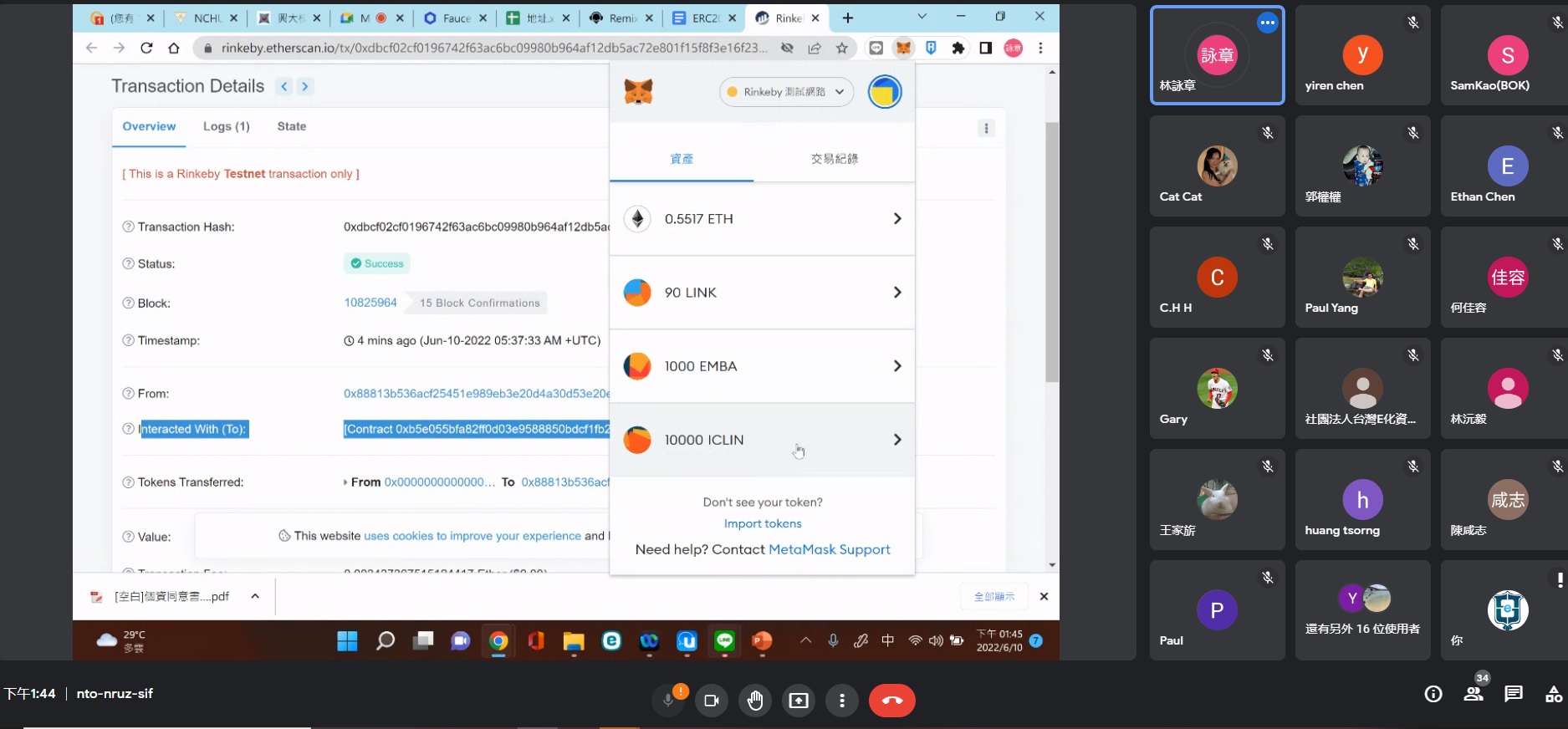Select the yiren chen participant tile

[x=1363, y=55]
